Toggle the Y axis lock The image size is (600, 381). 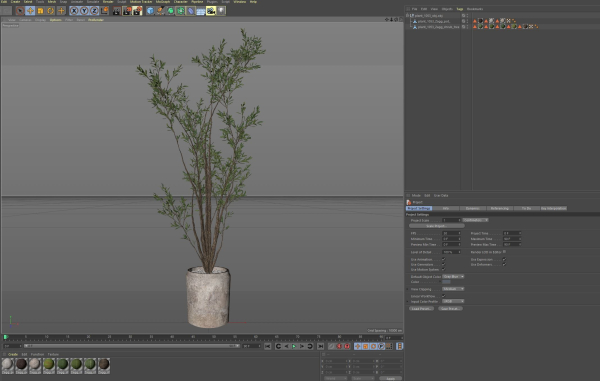point(84,11)
